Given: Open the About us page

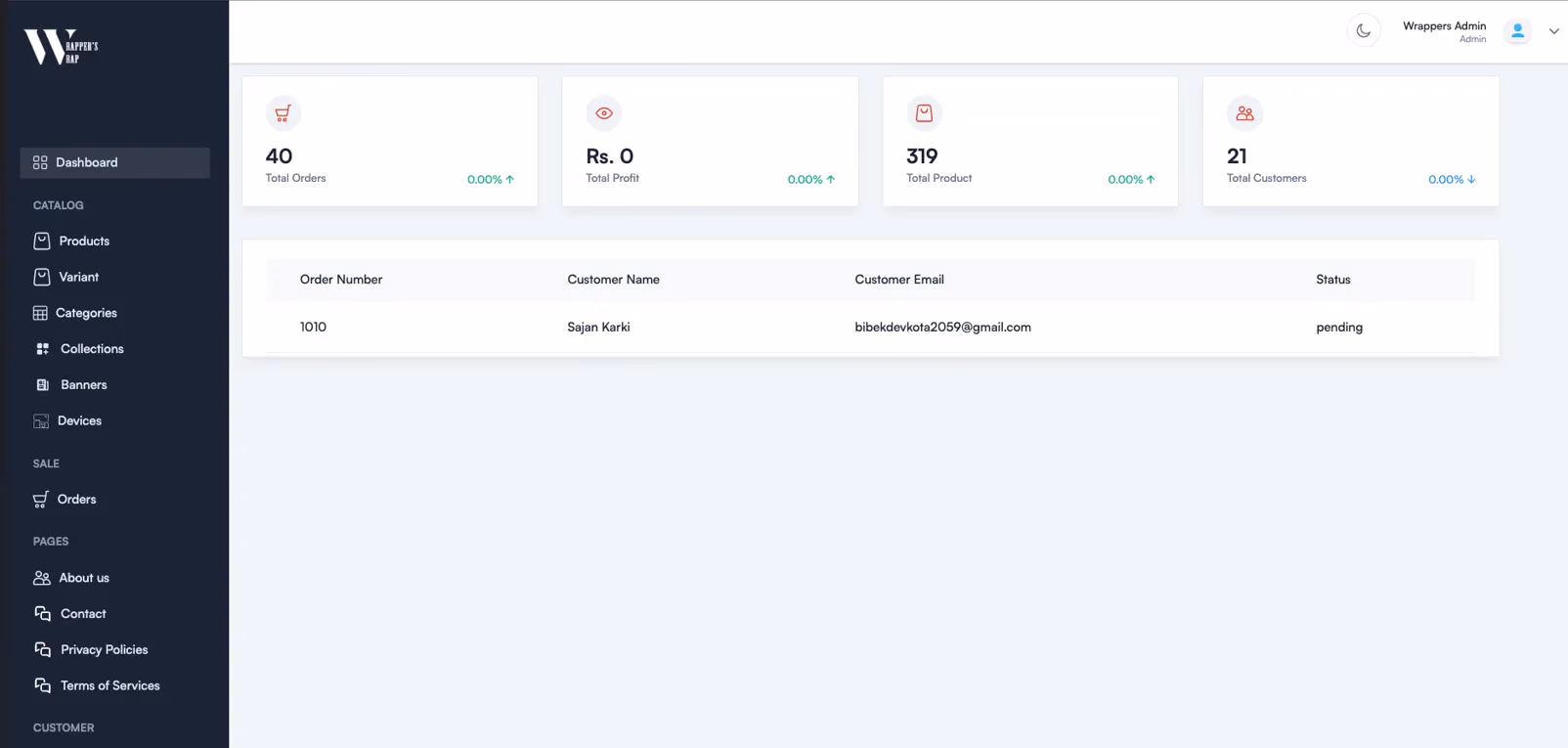Looking at the screenshot, I should (x=84, y=578).
